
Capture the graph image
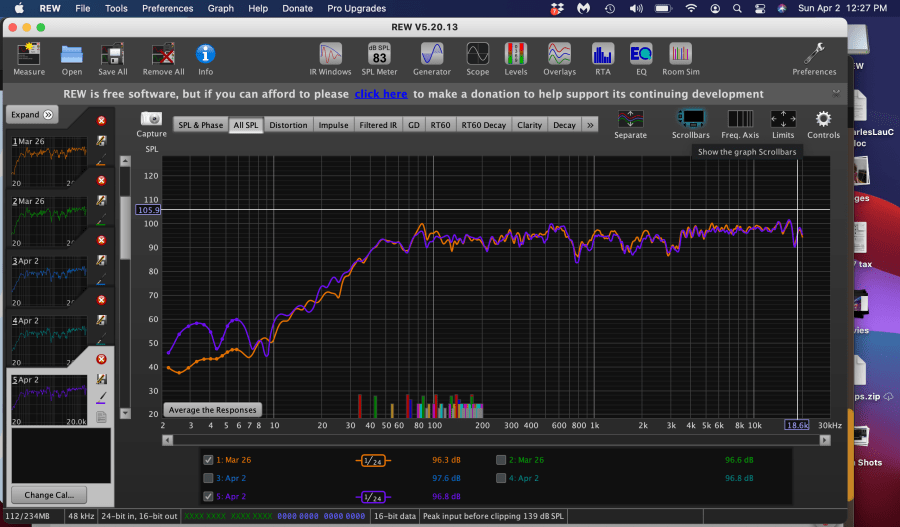tap(152, 124)
